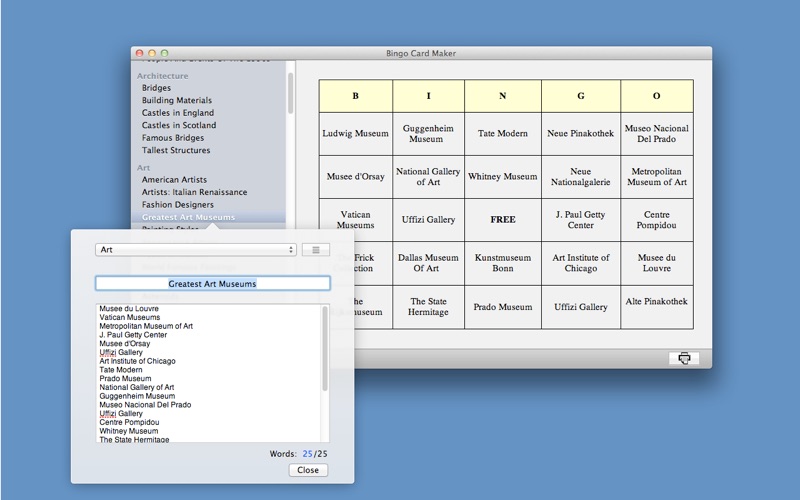
Task: Click The State Hermitage bingo cell
Action: coord(429,307)
